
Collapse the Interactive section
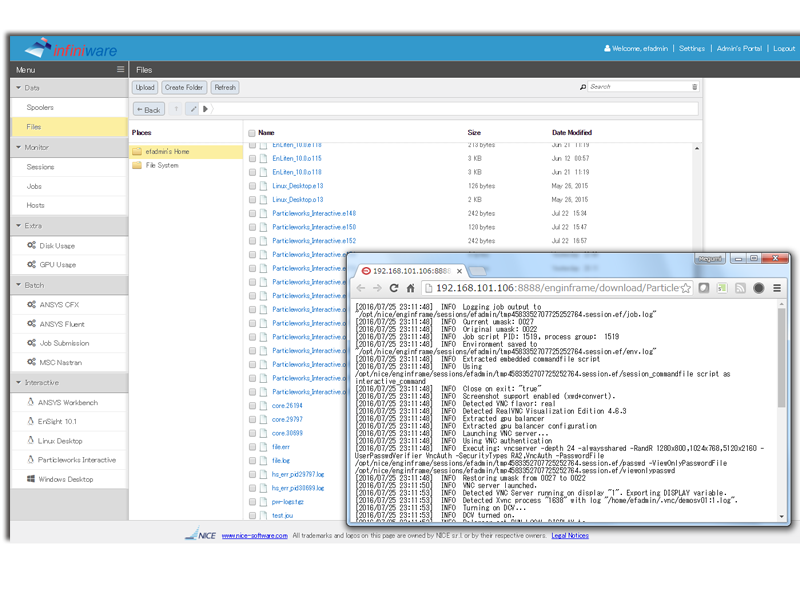point(18,383)
